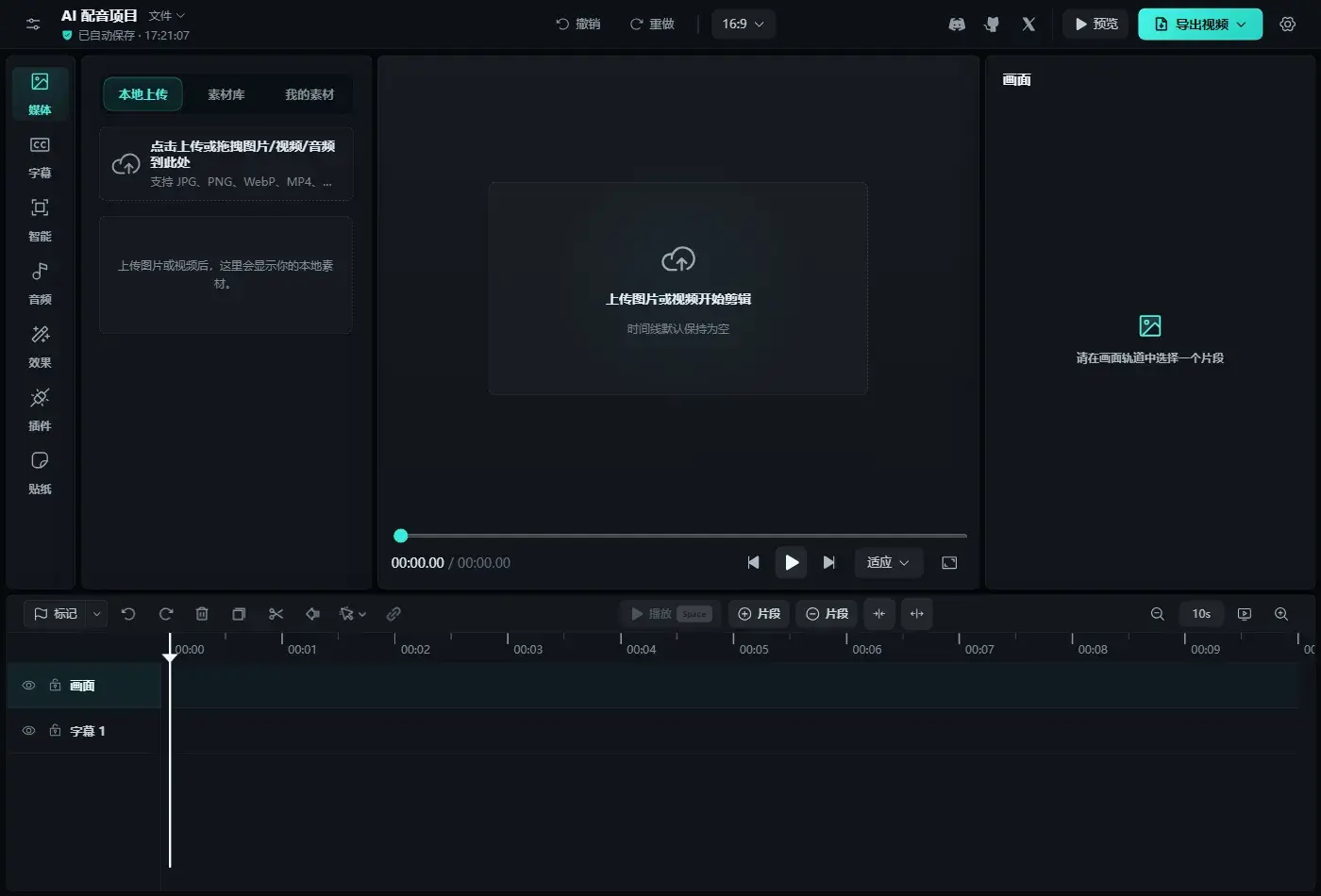The width and height of the screenshot is (1321, 896).
Task: Open the 音频 (Audio) sidebar panel
Action: [x=40, y=283]
